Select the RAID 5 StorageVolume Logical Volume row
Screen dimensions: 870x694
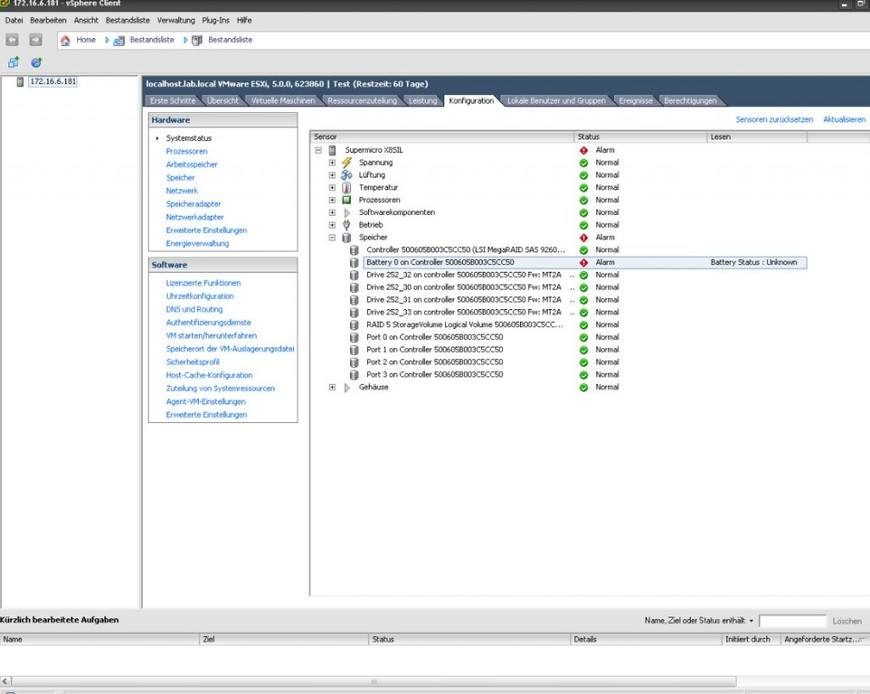(464, 325)
